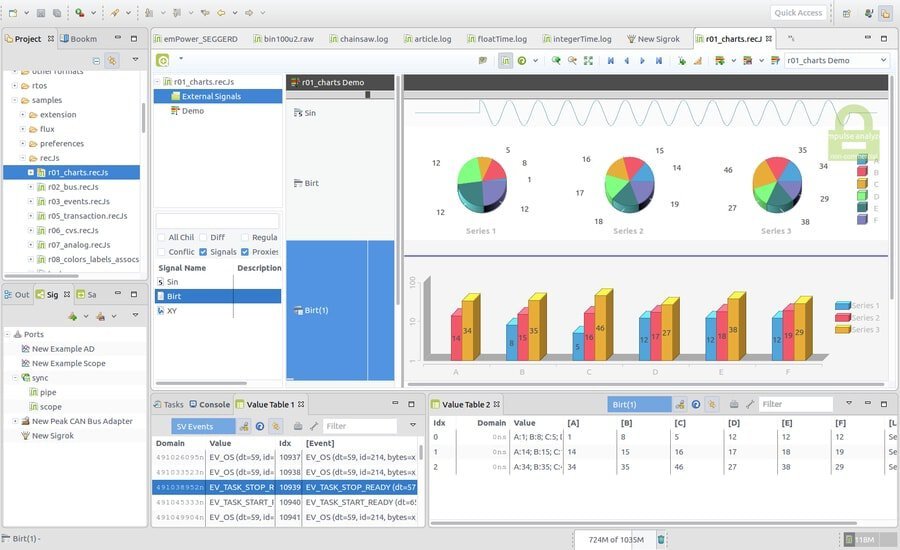900x550 pixels.
Task: Toggle the Proxies checkbox off
Action: (x=244, y=252)
